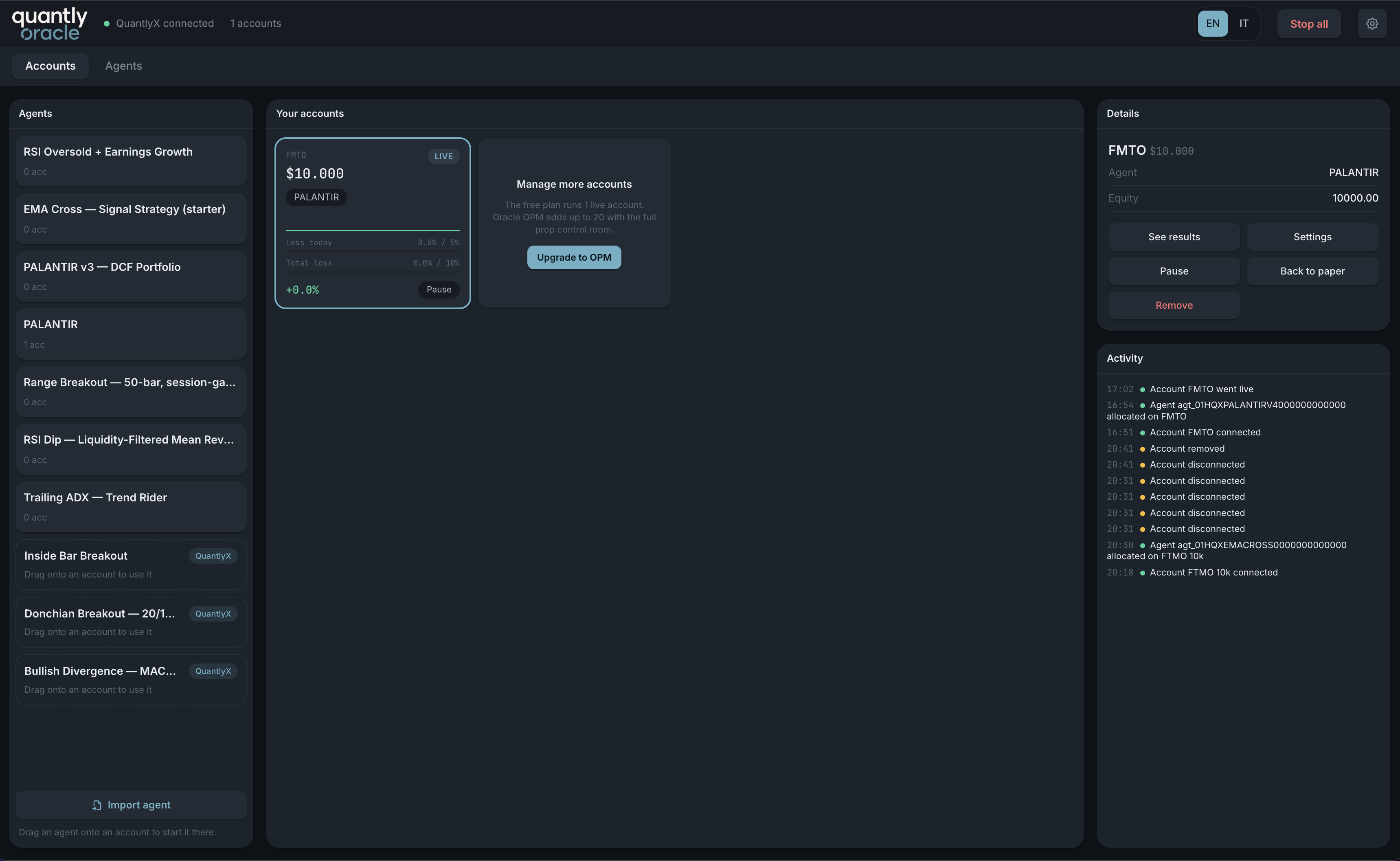Viewport: 1400px width, 861px height.
Task: Select the PALANTIR agent with 1 acc
Action: [x=131, y=334]
